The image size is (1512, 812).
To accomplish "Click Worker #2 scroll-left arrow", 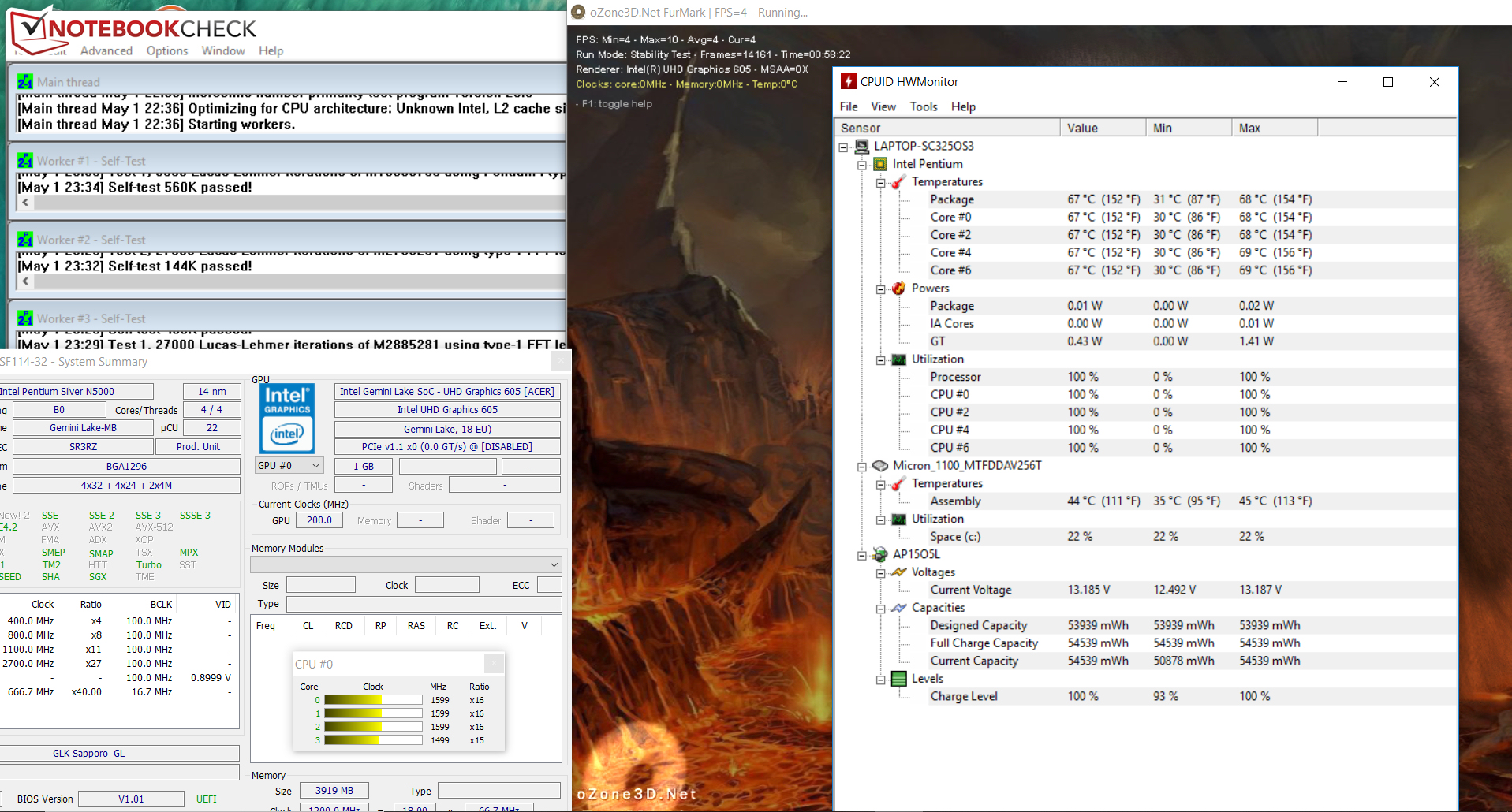I will click(x=26, y=281).
